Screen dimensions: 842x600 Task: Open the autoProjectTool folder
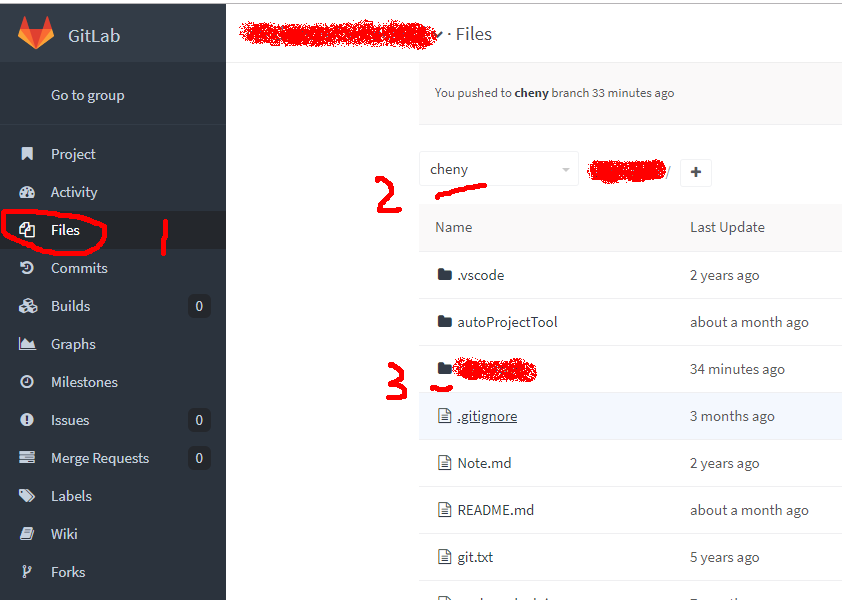click(507, 322)
